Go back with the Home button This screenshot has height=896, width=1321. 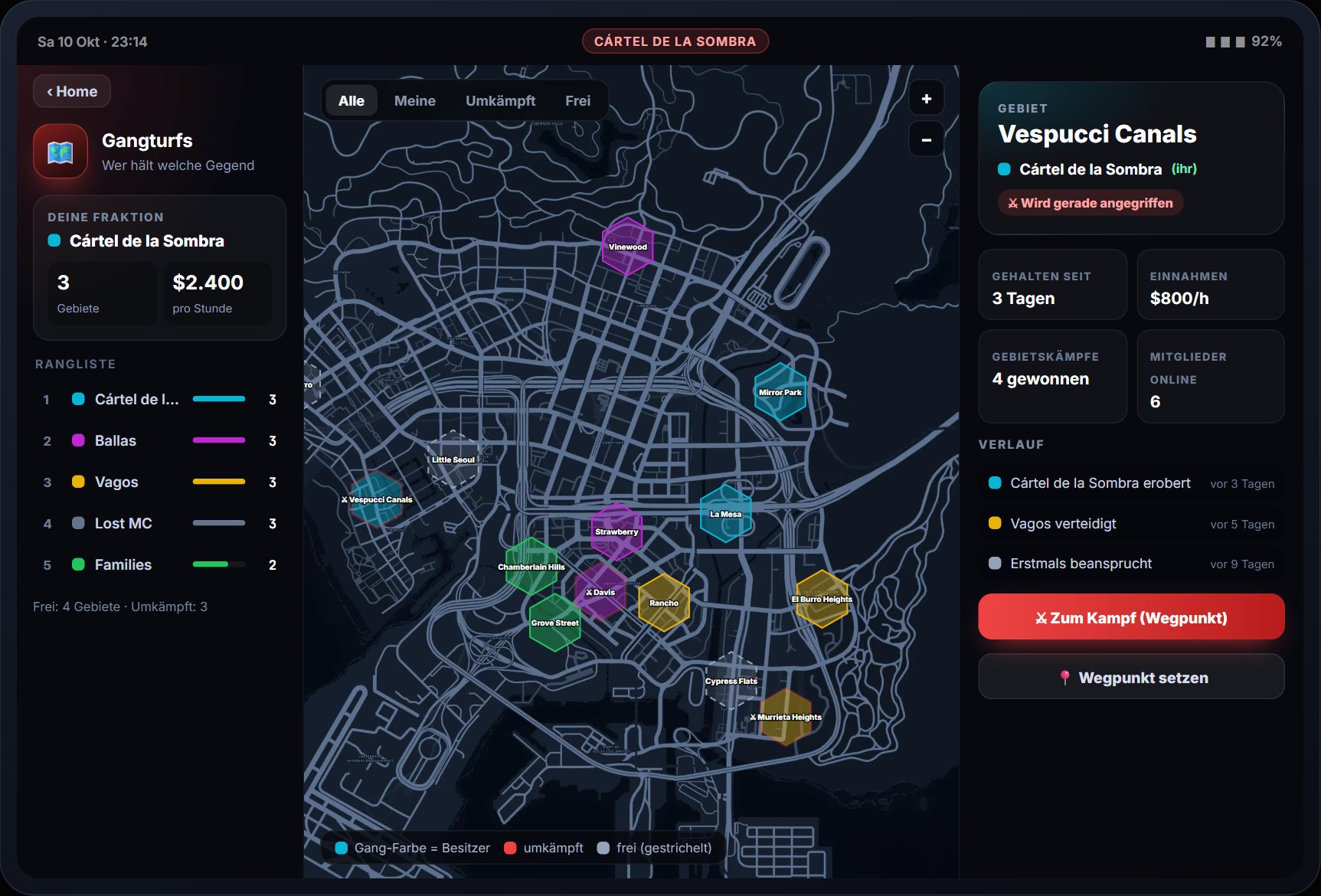click(x=72, y=91)
